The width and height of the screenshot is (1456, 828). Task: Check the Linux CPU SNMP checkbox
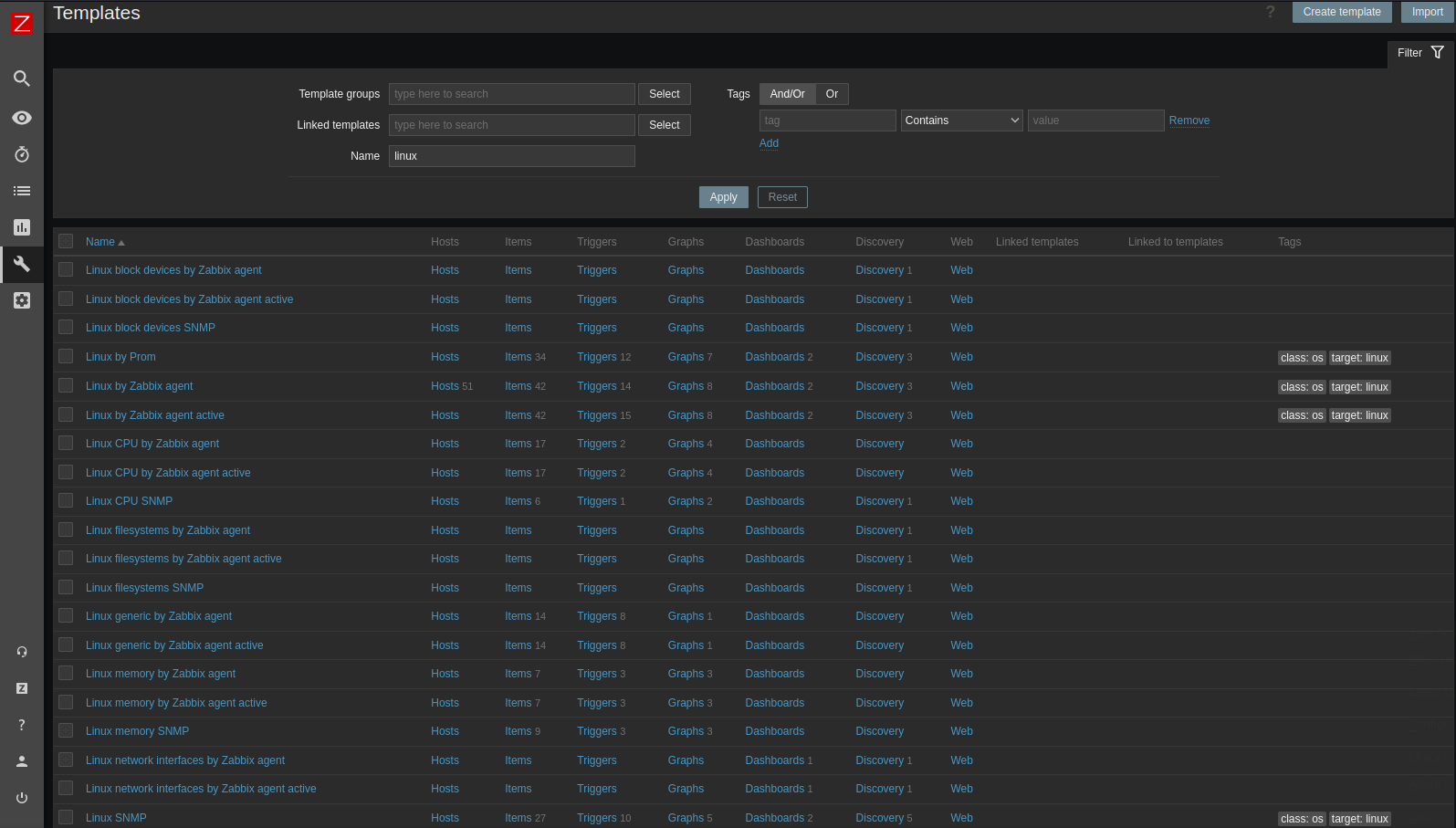pos(66,500)
